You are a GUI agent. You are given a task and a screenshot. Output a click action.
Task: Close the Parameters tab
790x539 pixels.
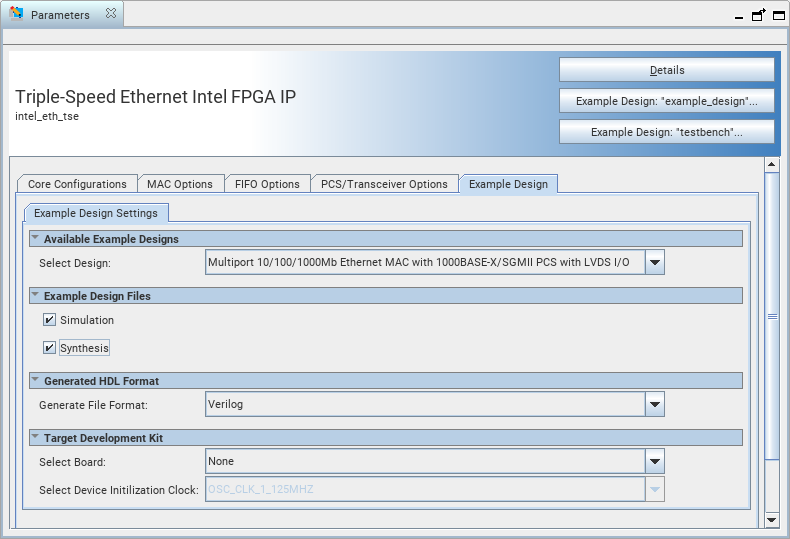(x=111, y=15)
